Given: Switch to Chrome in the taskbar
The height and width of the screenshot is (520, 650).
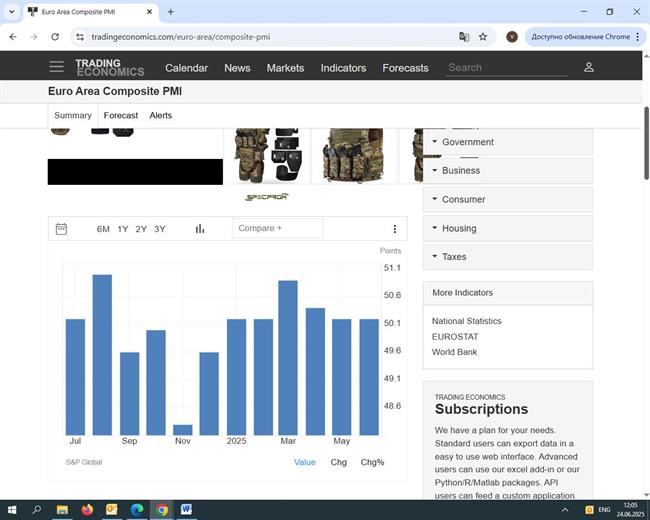Looking at the screenshot, I should pyautogui.click(x=162, y=510).
